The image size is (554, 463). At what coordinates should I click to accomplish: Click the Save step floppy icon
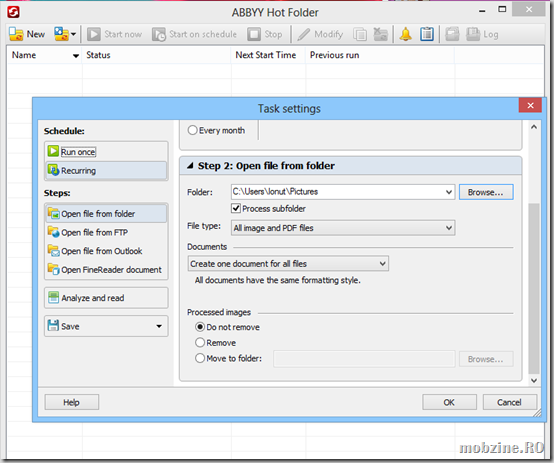(53, 326)
